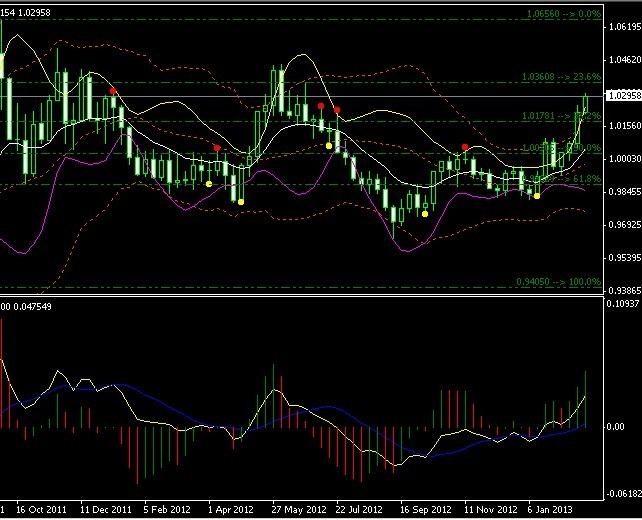Click the Fibonacci 61.8% level label
The width and height of the screenshot is (642, 520).
click(x=563, y=179)
